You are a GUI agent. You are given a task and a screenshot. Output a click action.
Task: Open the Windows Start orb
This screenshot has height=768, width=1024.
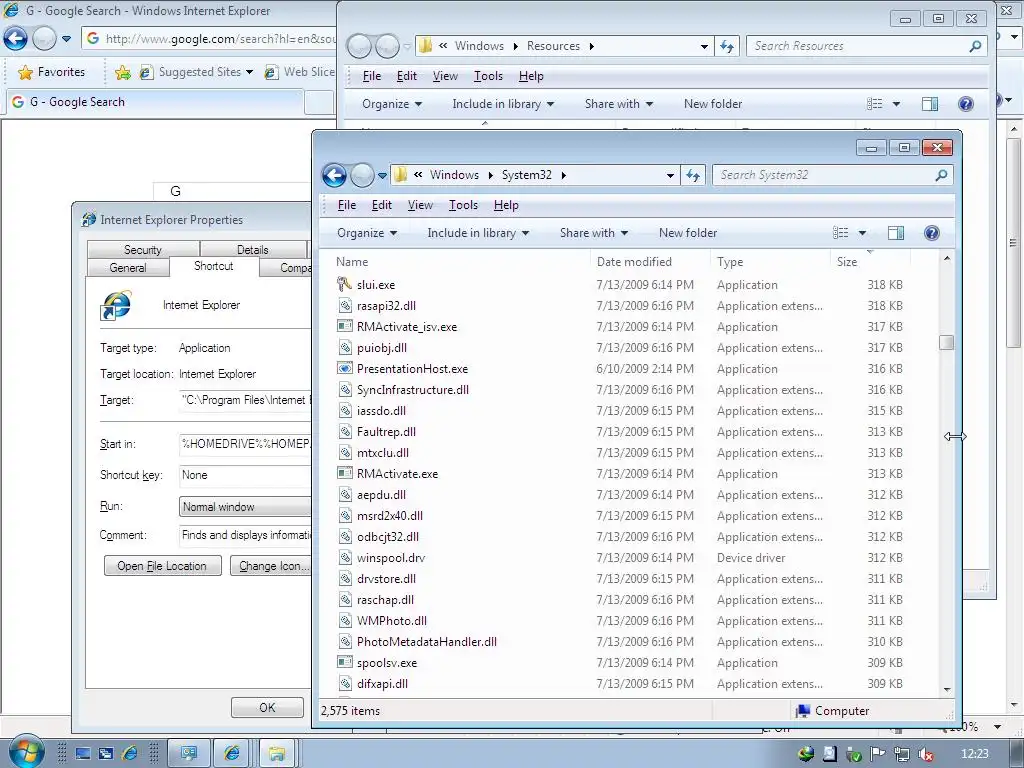pos(25,751)
